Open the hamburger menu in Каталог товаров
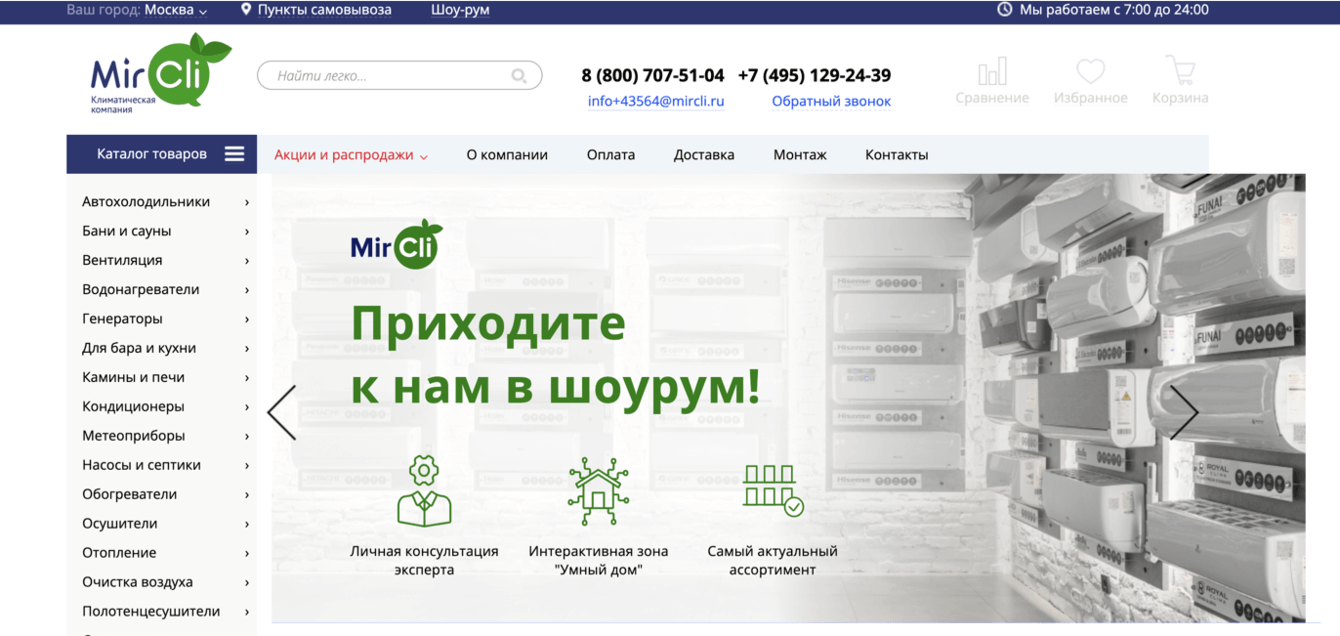 [234, 154]
